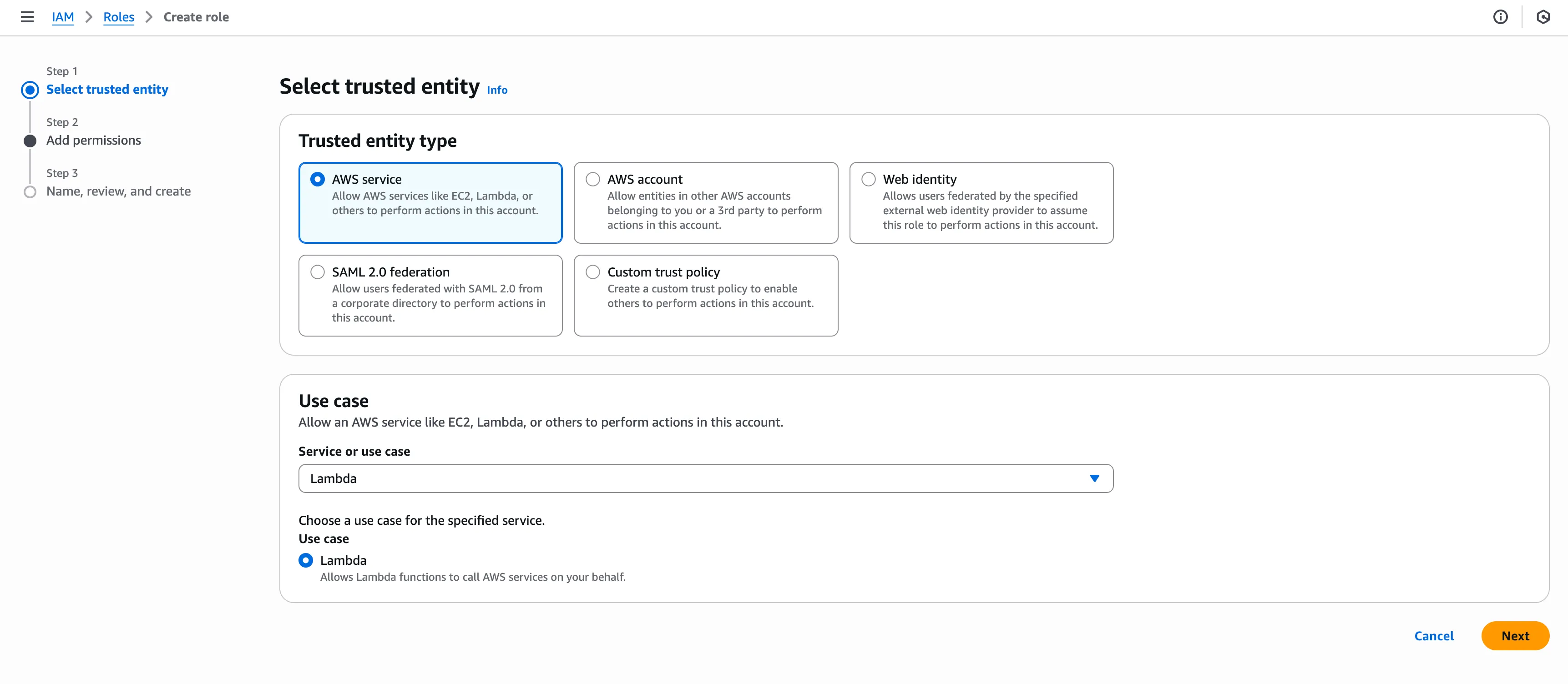Open the hamburger navigation menu
This screenshot has width=1568, height=684.
point(27,17)
